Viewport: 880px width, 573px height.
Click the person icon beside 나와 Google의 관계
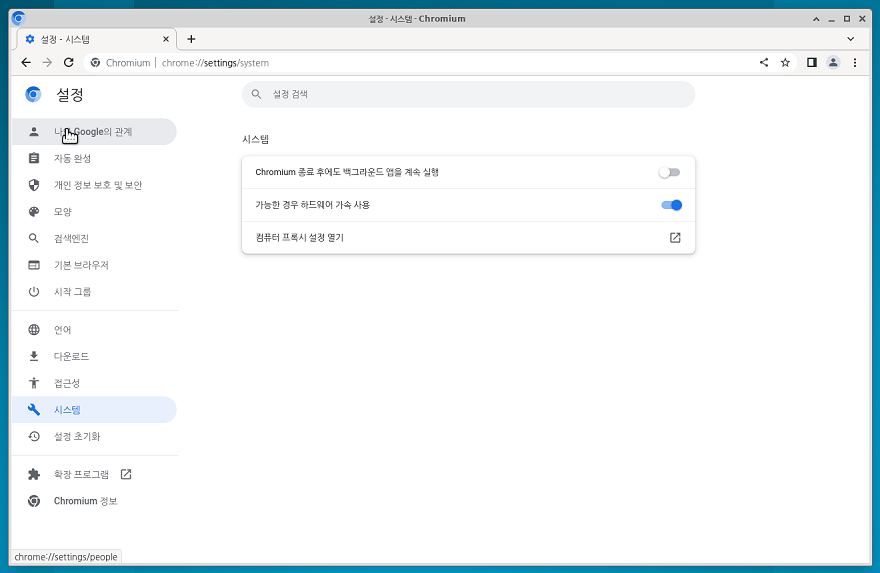coord(34,131)
